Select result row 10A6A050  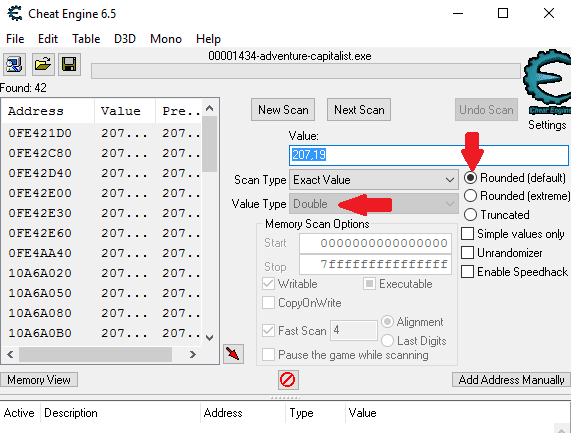102,294
